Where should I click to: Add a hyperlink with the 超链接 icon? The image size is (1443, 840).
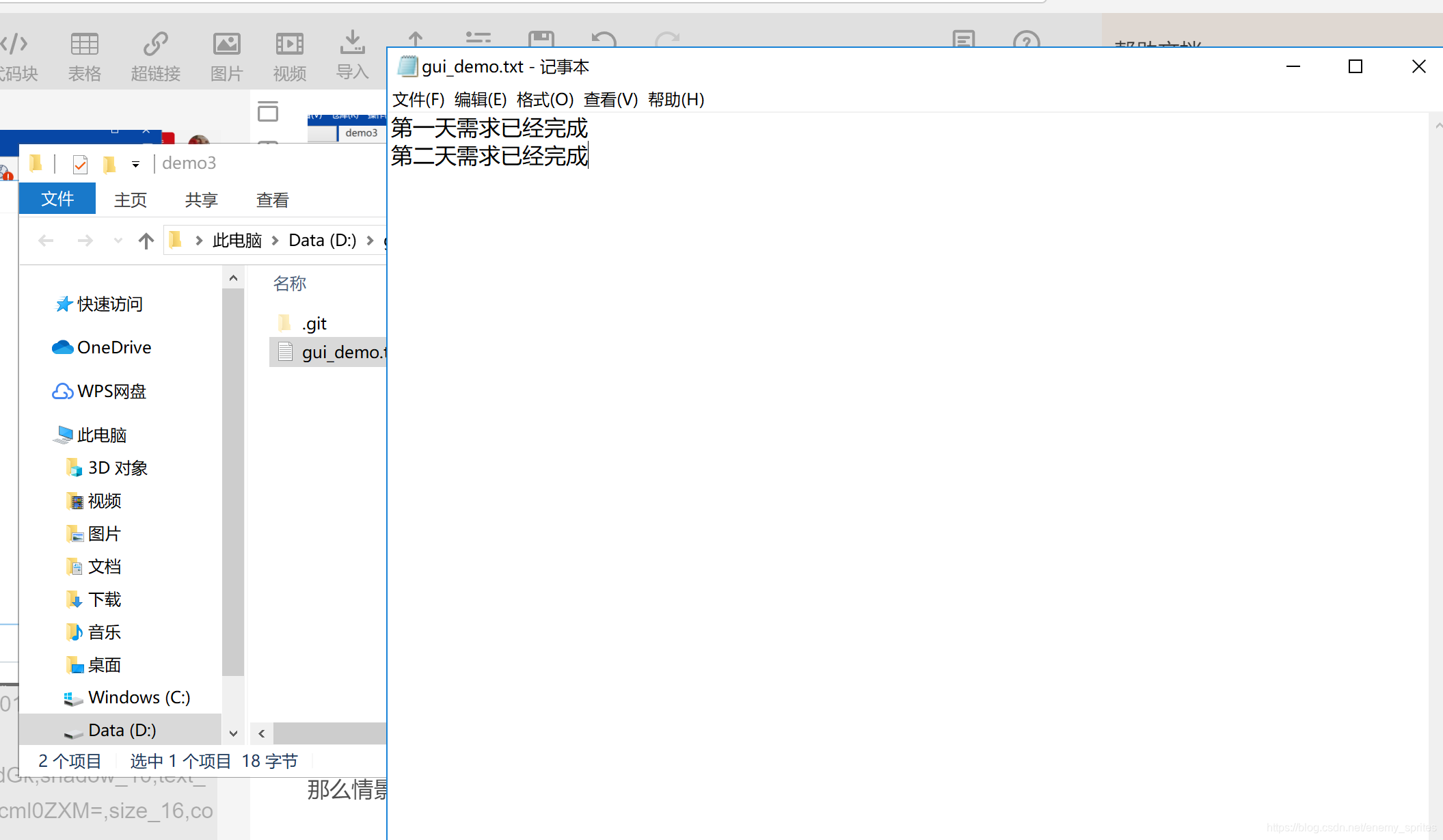[x=155, y=55]
